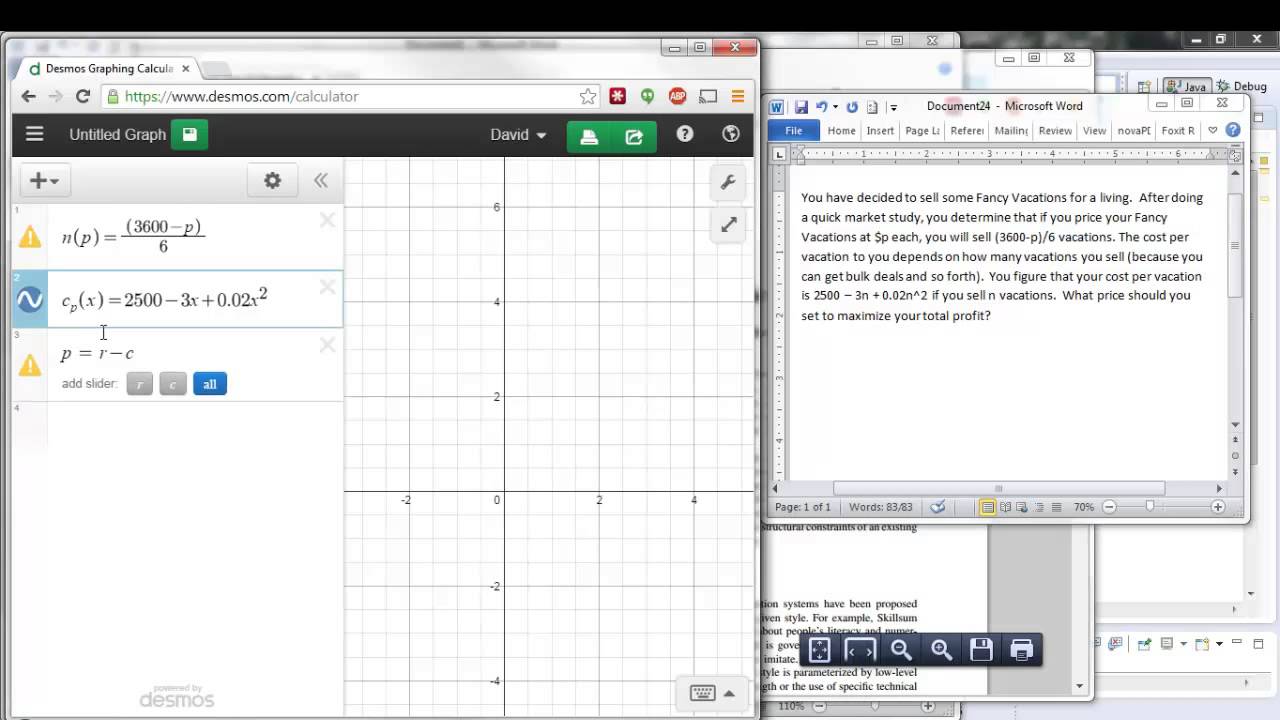Click the Word zoom in plus button
1280x720 pixels.
pyautogui.click(x=1218, y=507)
